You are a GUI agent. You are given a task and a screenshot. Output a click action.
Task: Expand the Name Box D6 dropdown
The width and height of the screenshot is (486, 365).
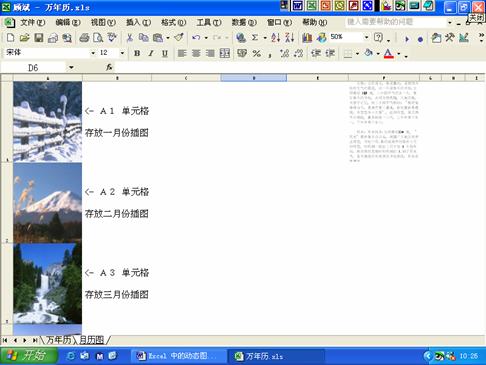(71, 68)
